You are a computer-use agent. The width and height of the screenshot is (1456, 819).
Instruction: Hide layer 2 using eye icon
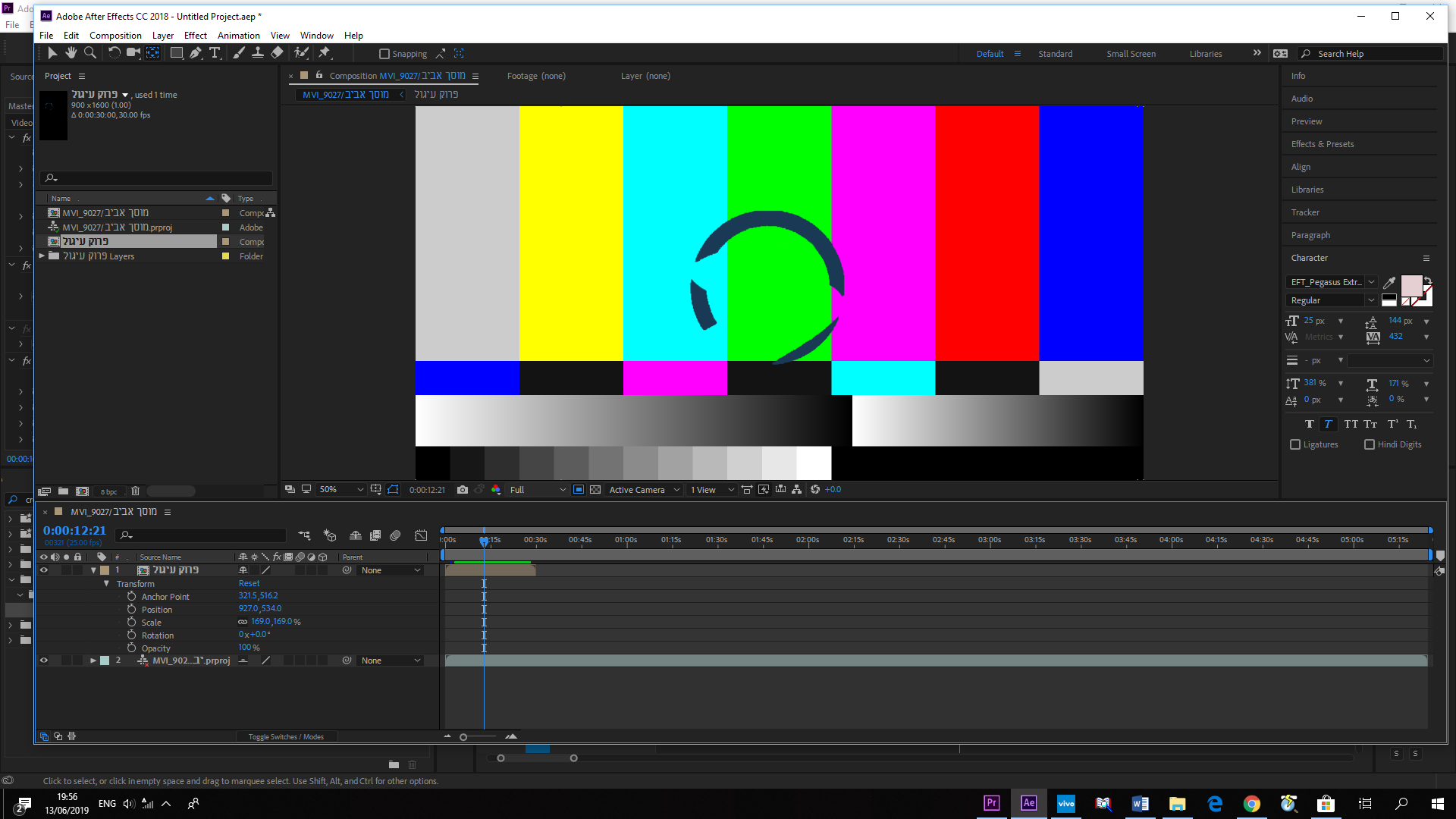(44, 661)
